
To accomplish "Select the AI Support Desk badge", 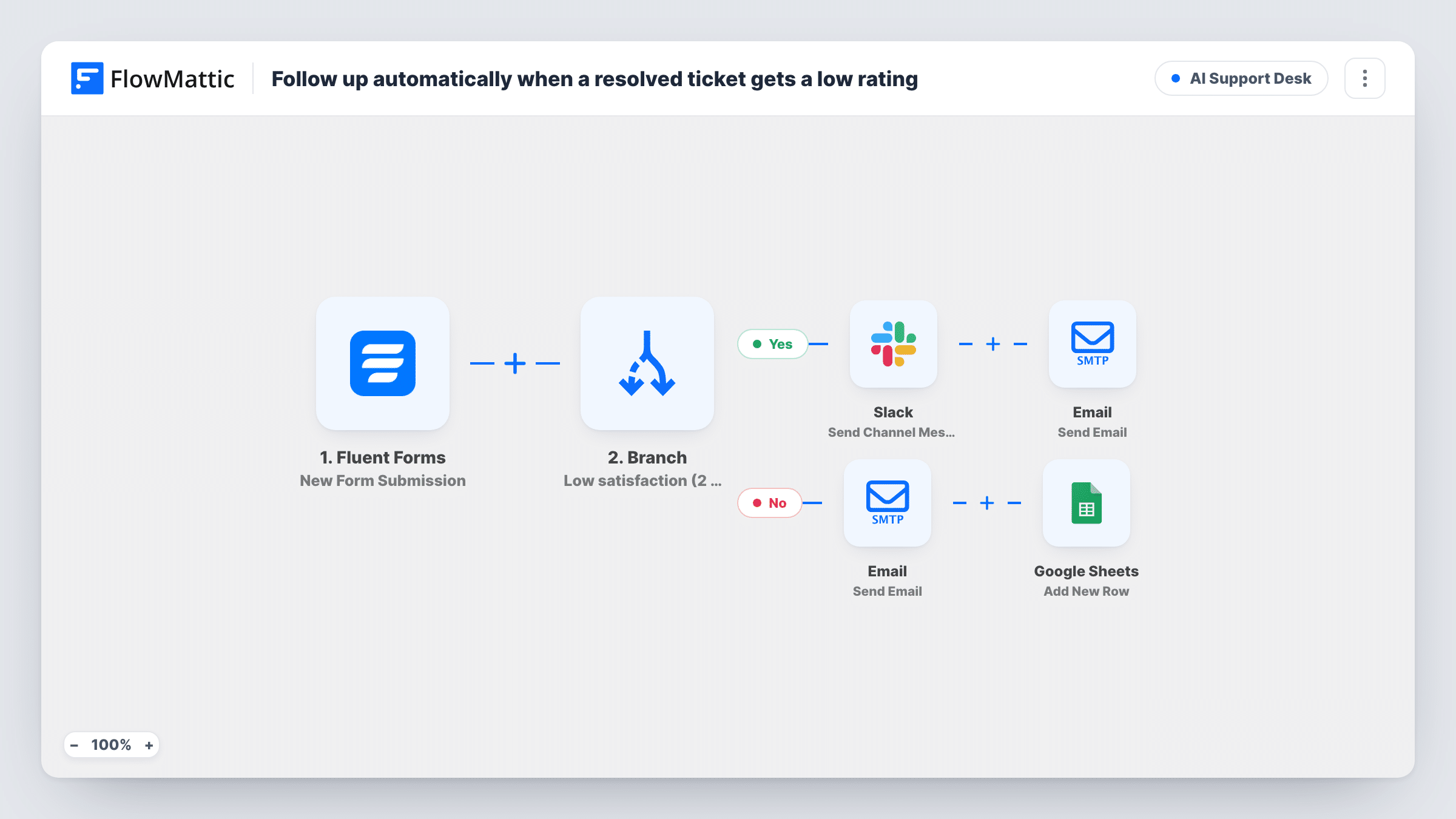I will click(x=1241, y=78).
